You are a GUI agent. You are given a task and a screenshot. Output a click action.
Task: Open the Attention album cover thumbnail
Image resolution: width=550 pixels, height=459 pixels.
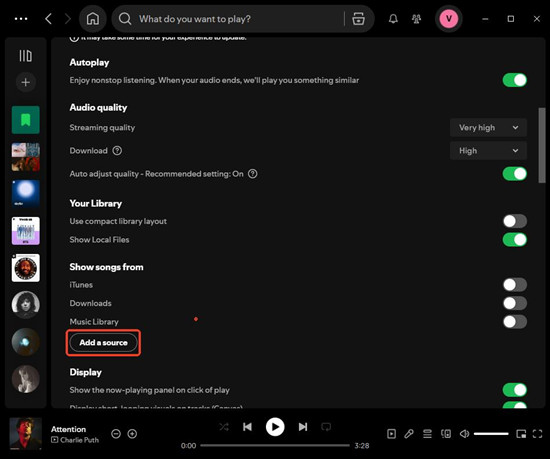tap(25, 434)
